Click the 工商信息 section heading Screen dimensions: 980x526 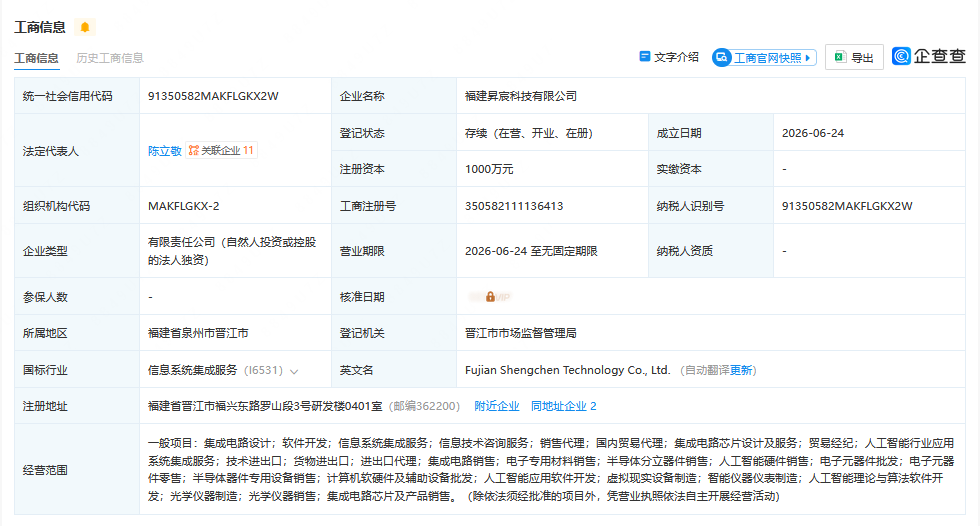40,27
